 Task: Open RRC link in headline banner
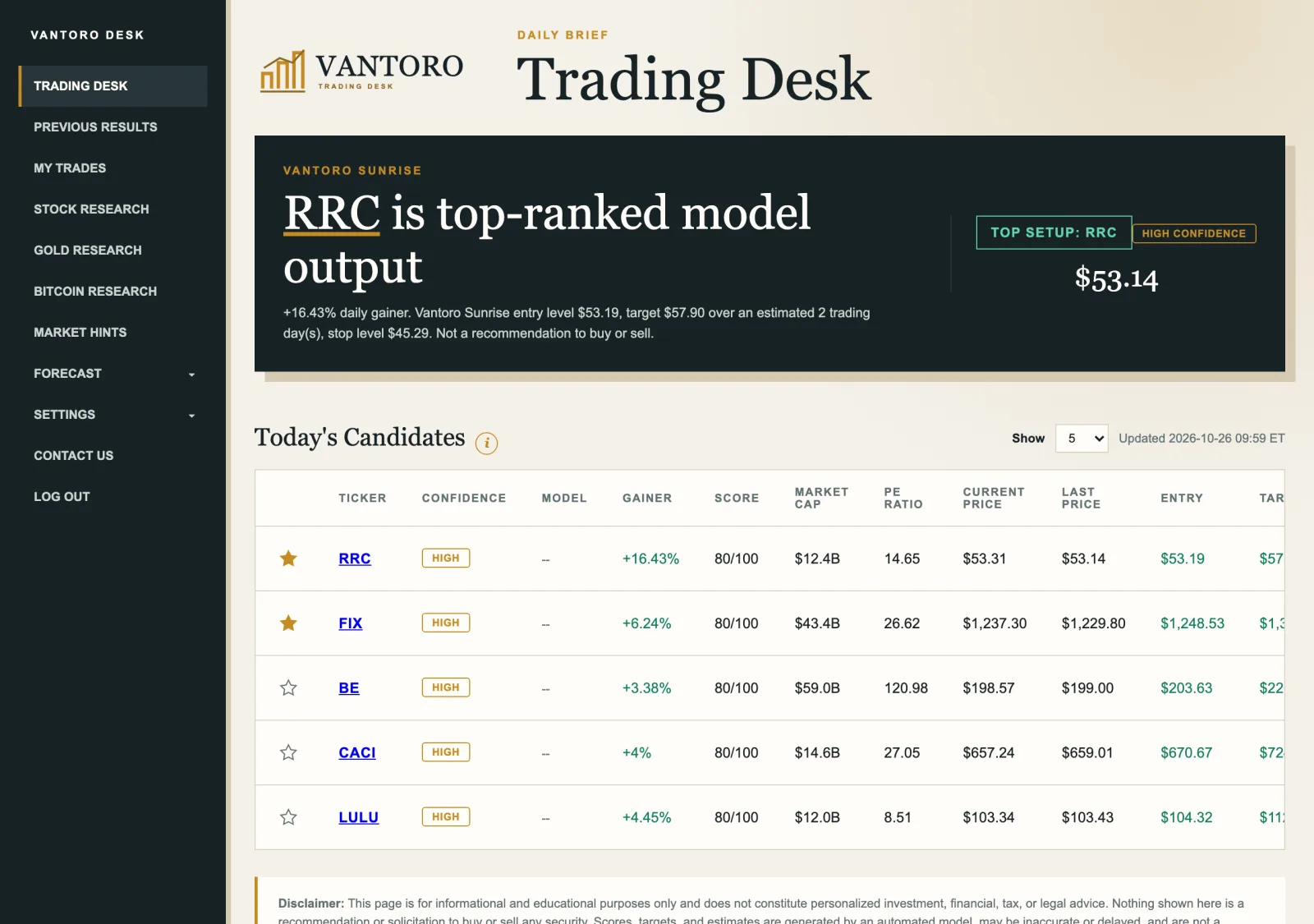(x=332, y=213)
